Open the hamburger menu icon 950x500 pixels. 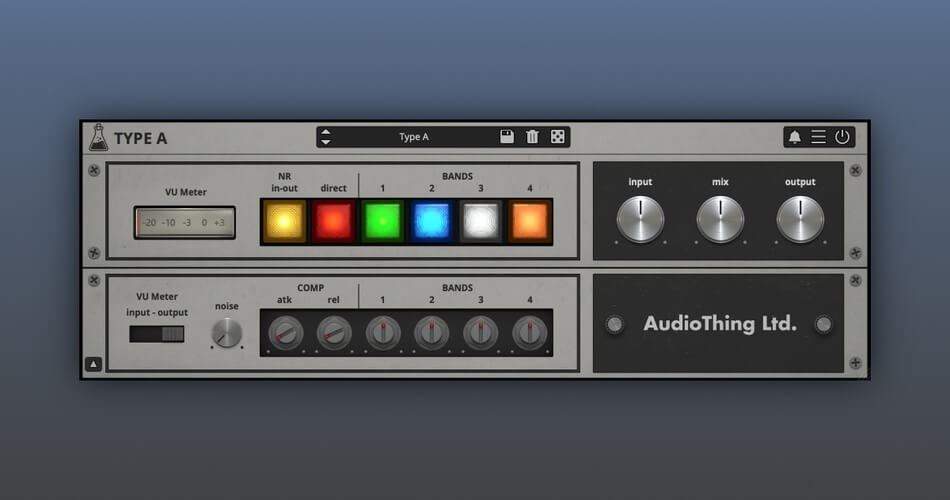[818, 137]
